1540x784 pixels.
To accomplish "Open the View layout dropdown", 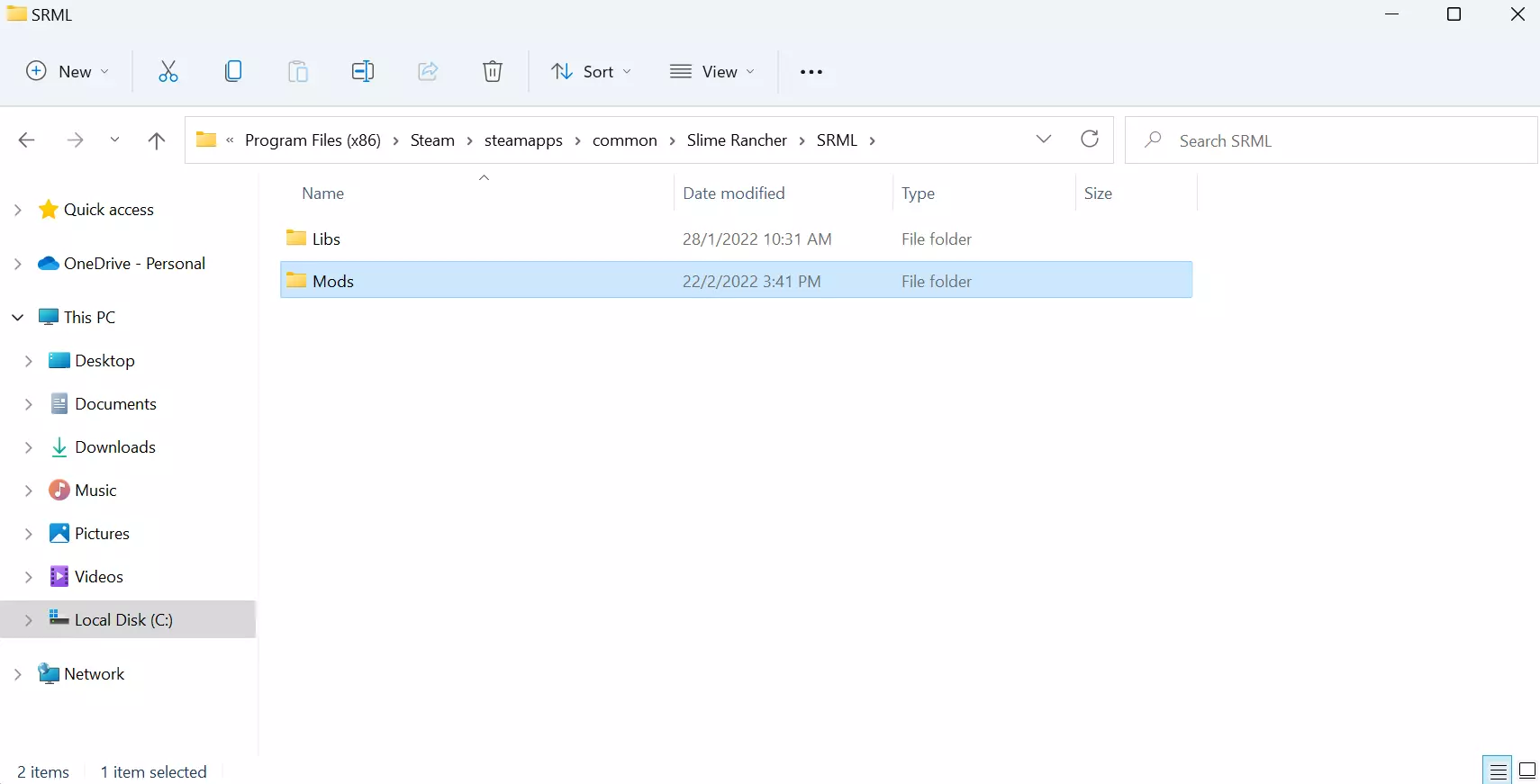I will click(x=712, y=71).
